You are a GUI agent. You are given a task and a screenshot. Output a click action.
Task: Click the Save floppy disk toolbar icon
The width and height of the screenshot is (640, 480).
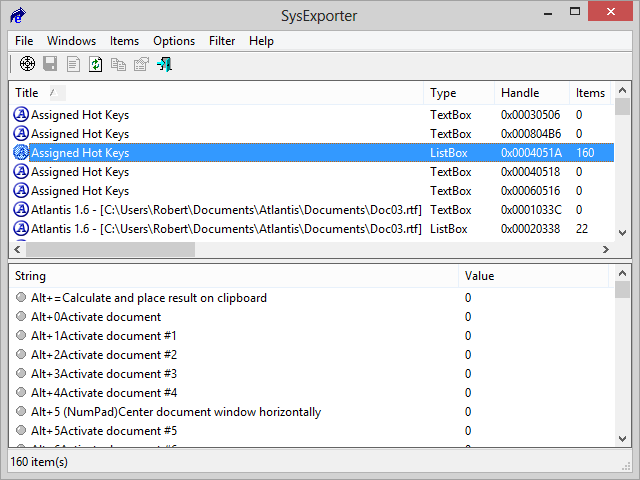point(50,65)
